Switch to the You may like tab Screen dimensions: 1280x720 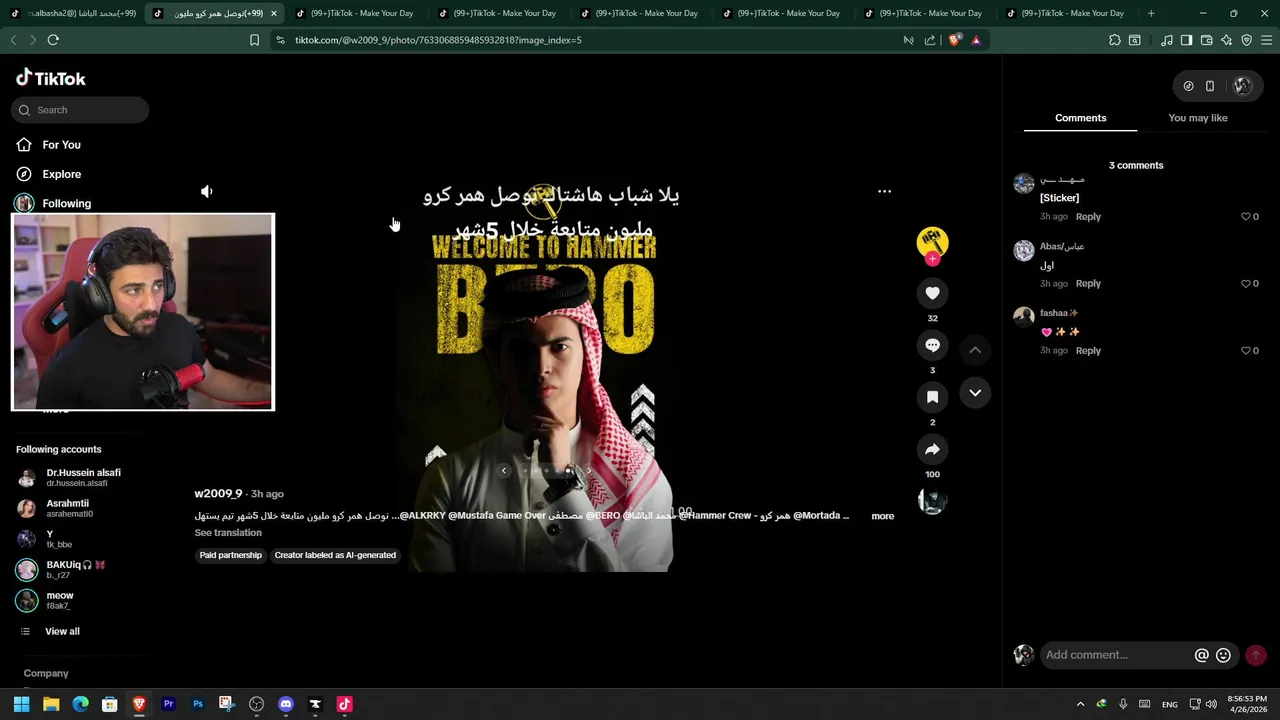(1198, 118)
